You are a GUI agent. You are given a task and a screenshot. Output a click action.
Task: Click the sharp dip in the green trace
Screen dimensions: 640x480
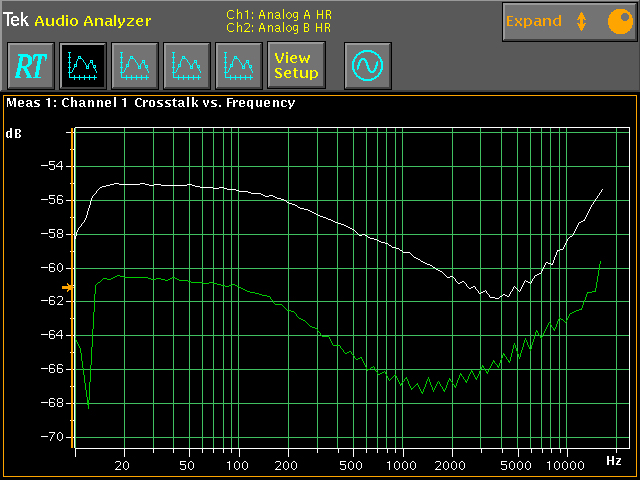click(88, 407)
